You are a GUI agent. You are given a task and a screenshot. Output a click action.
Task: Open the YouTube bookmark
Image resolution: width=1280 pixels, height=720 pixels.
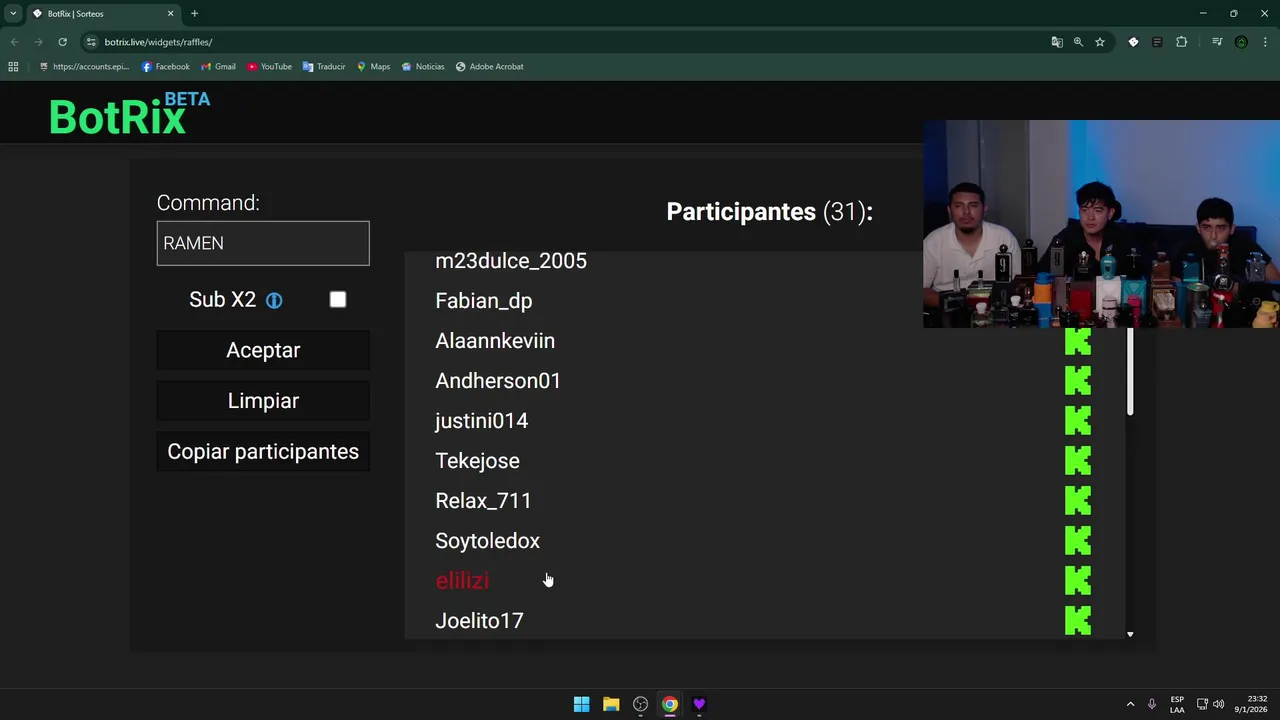[269, 67]
